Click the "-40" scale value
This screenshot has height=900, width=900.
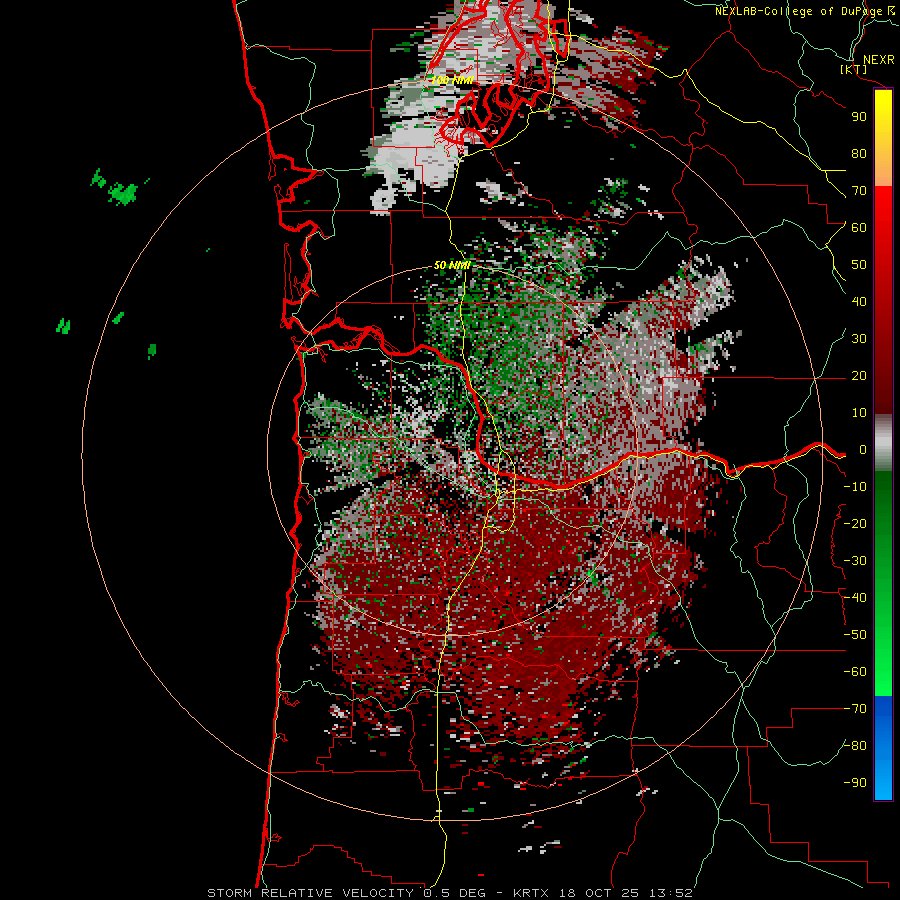pos(855,598)
